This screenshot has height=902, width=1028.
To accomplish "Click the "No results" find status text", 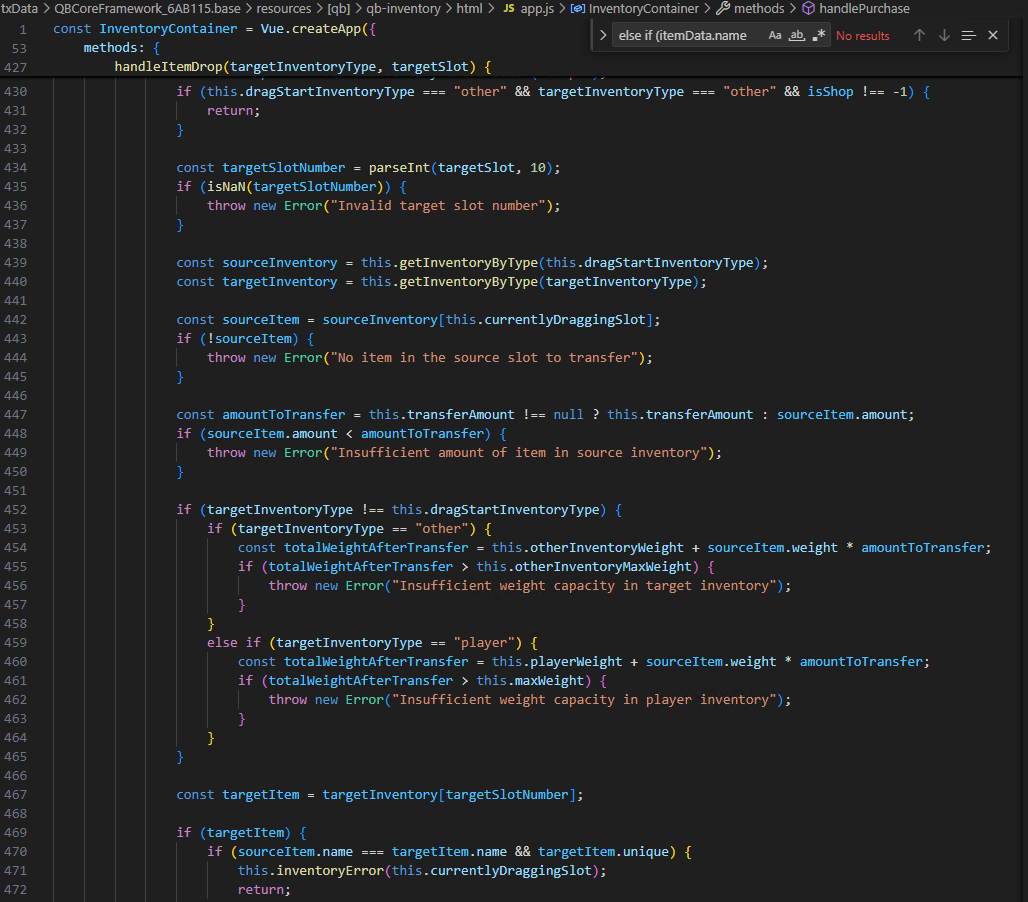I will coord(862,36).
